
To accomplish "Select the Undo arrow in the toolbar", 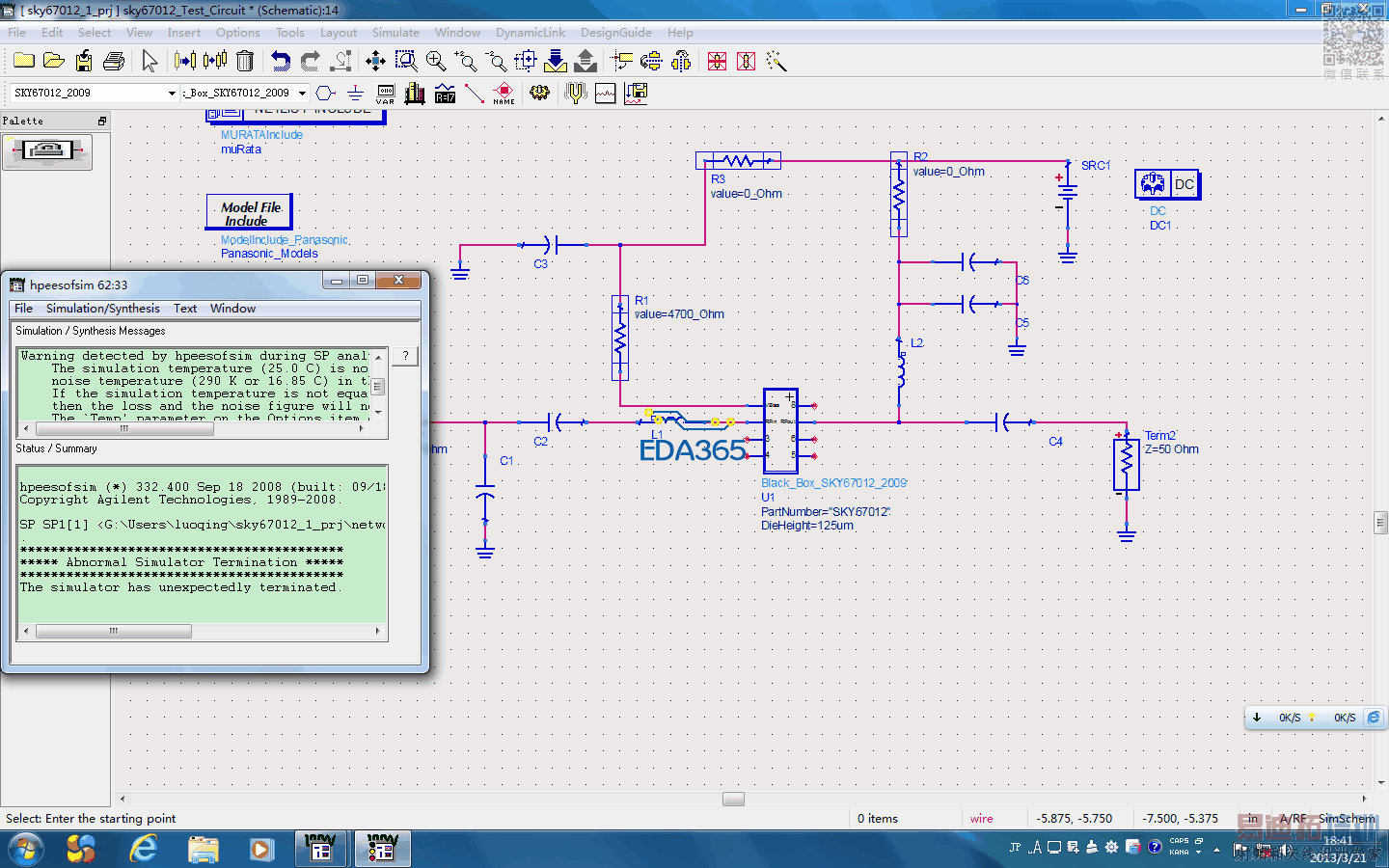I will pyautogui.click(x=281, y=62).
